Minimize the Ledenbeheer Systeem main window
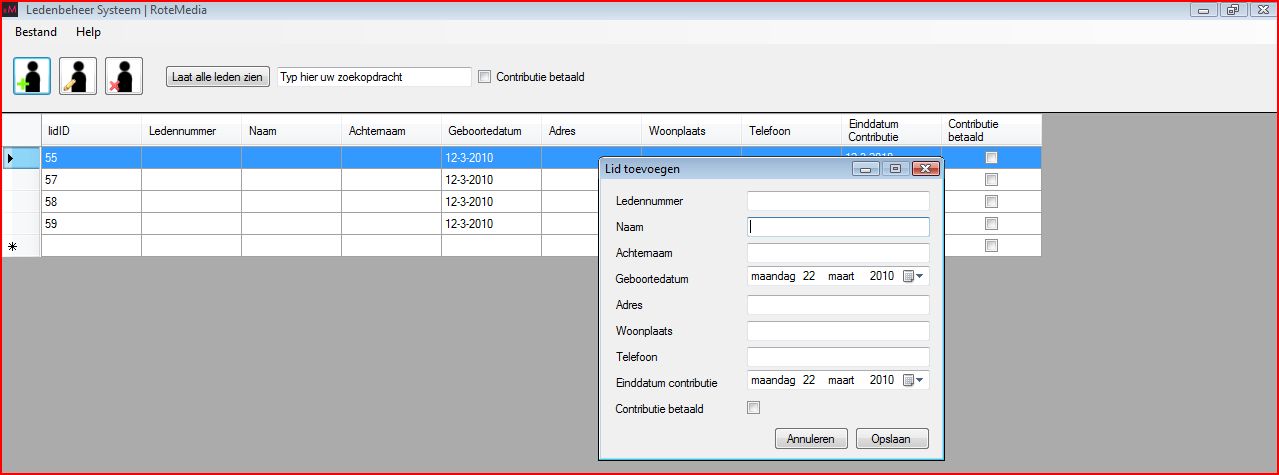Image resolution: width=1279 pixels, height=475 pixels. pos(1204,9)
